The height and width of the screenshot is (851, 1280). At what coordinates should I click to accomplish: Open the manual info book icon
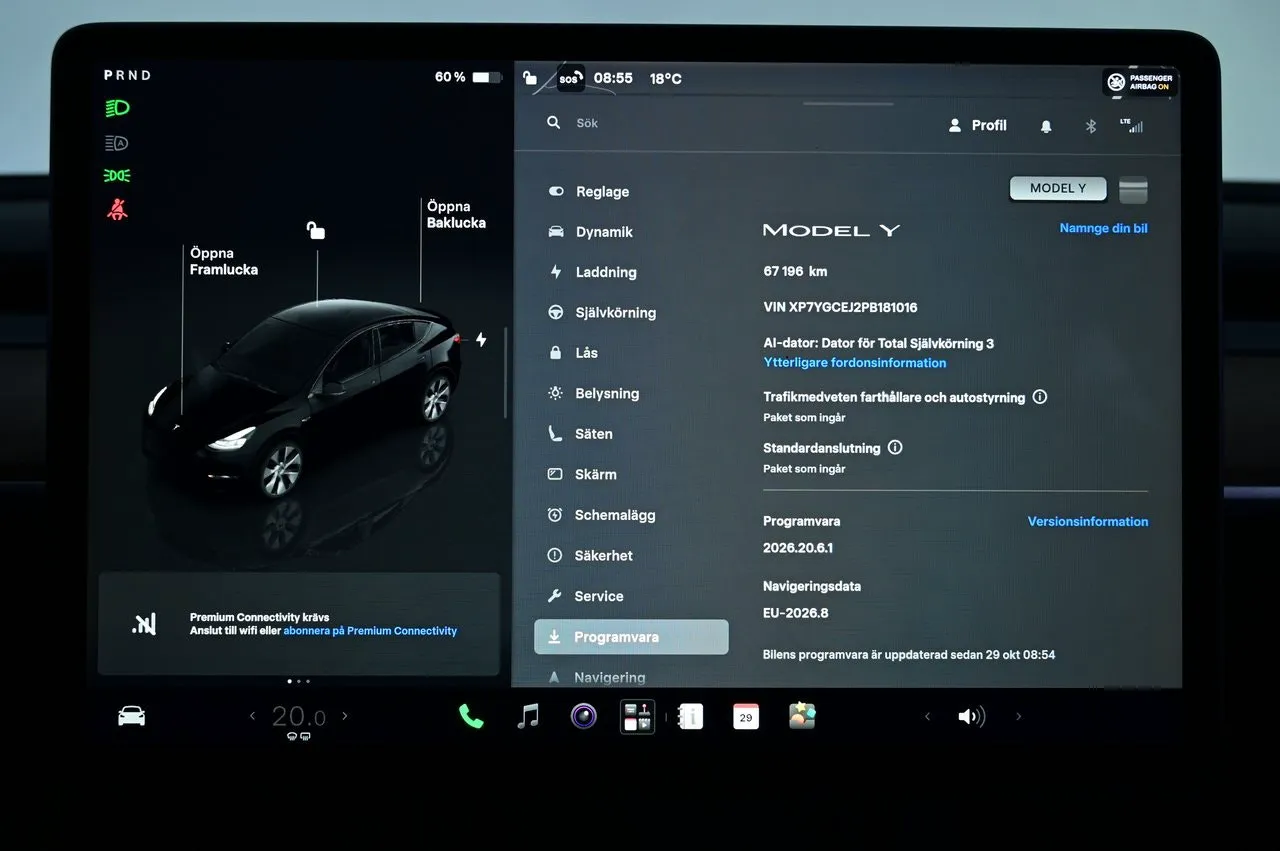(691, 716)
